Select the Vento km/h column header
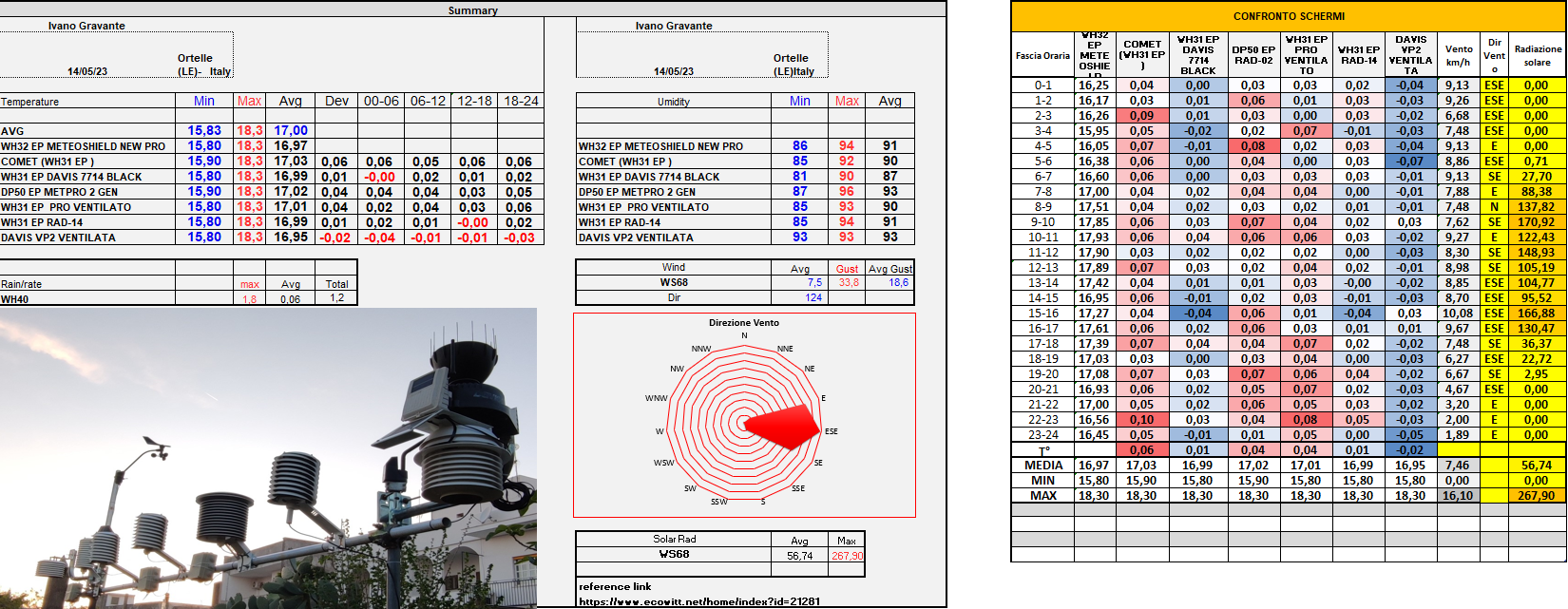1568x609 pixels. coord(1458,55)
